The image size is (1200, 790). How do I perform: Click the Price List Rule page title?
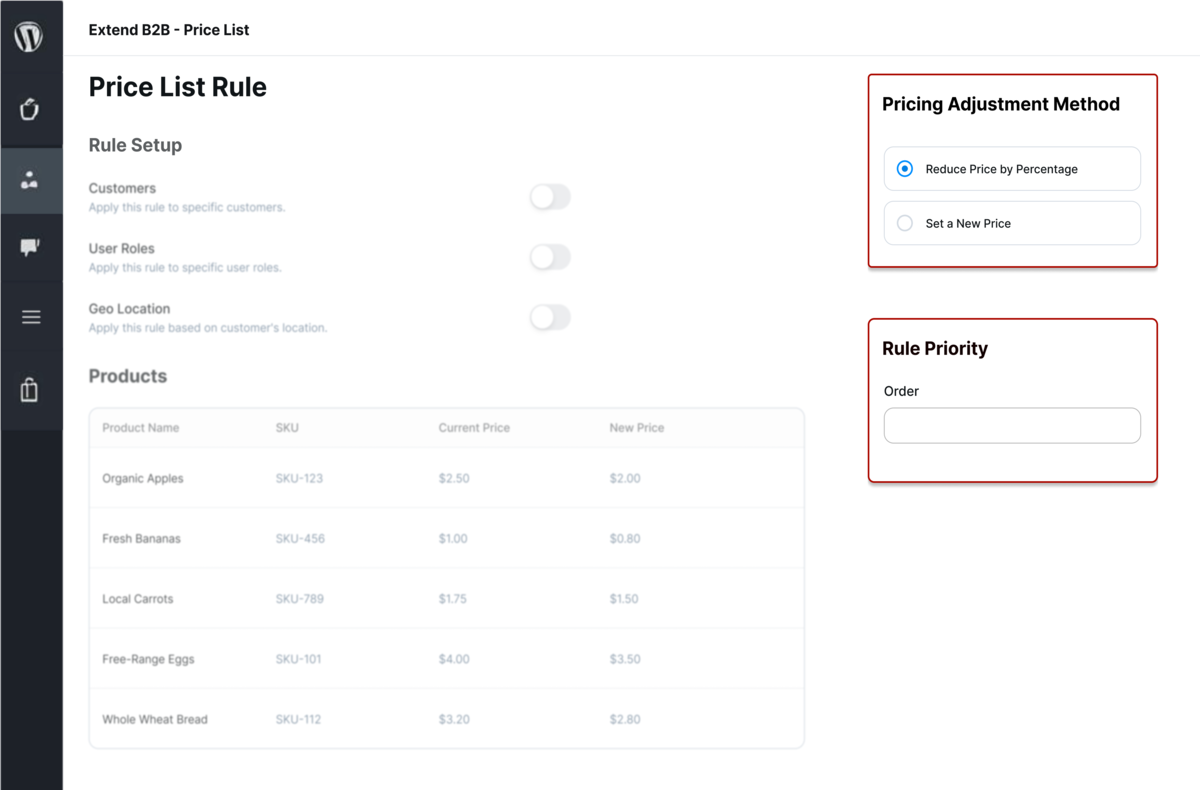(x=177, y=87)
